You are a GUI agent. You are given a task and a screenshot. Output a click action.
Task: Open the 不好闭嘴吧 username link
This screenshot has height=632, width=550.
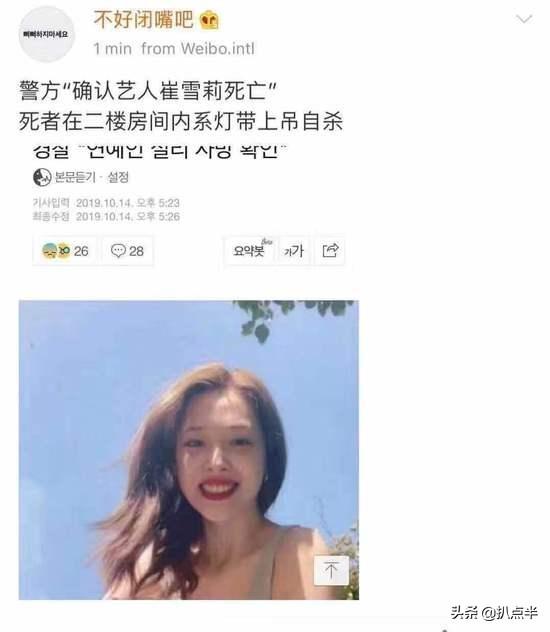coord(144,19)
